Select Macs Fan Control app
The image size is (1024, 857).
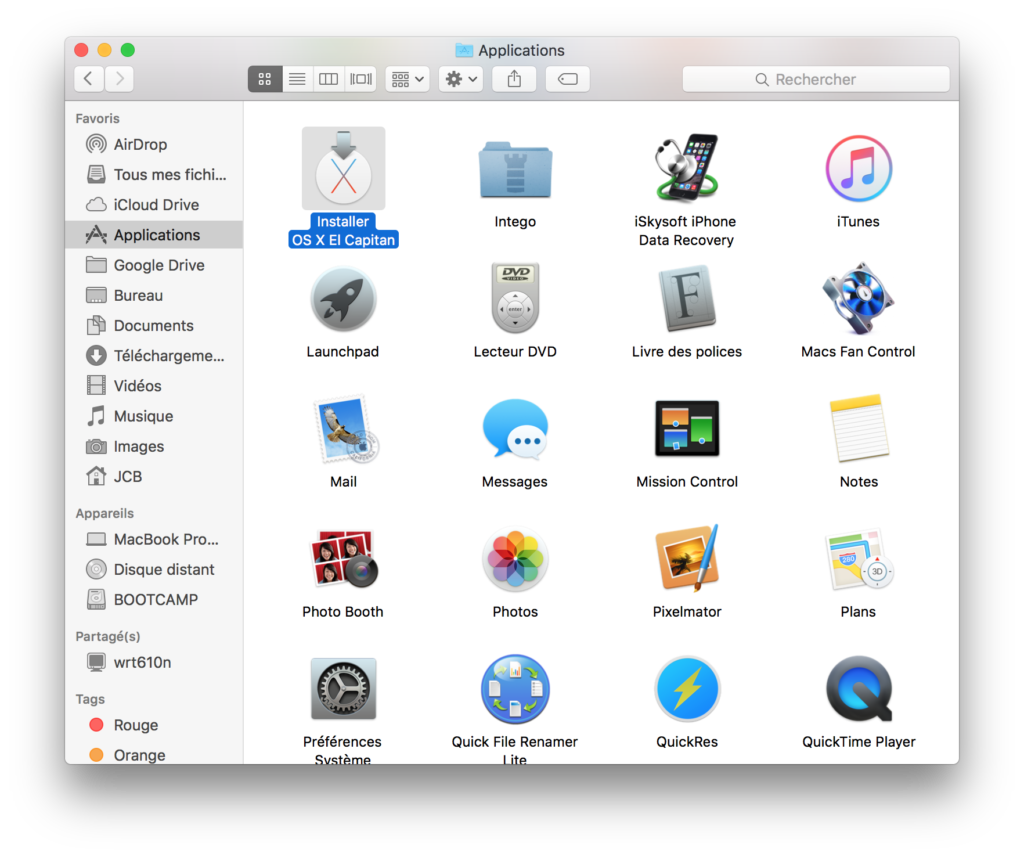pyautogui.click(x=858, y=298)
